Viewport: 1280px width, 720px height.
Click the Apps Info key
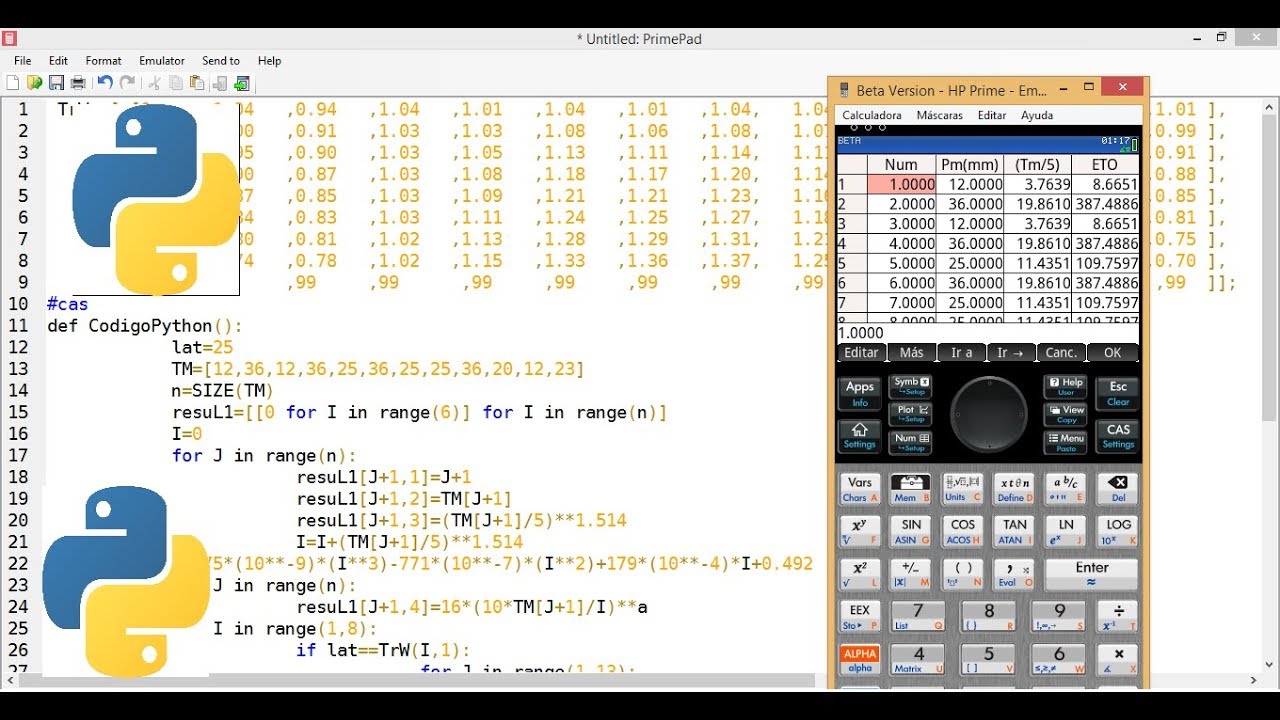pos(859,393)
